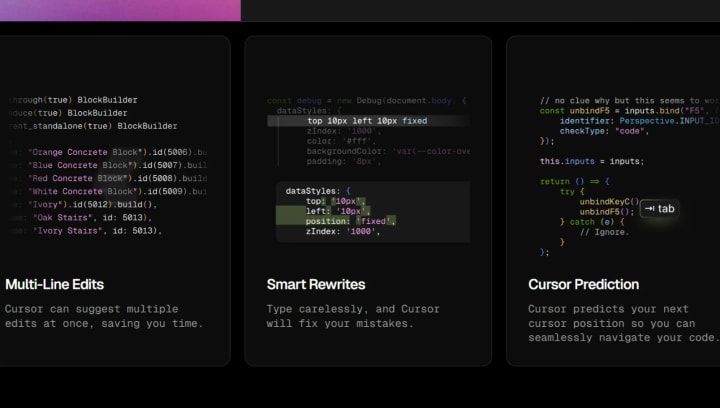Click 'Cursor can suggest multiple edits' description
The width and height of the screenshot is (720, 408).
click(104, 316)
